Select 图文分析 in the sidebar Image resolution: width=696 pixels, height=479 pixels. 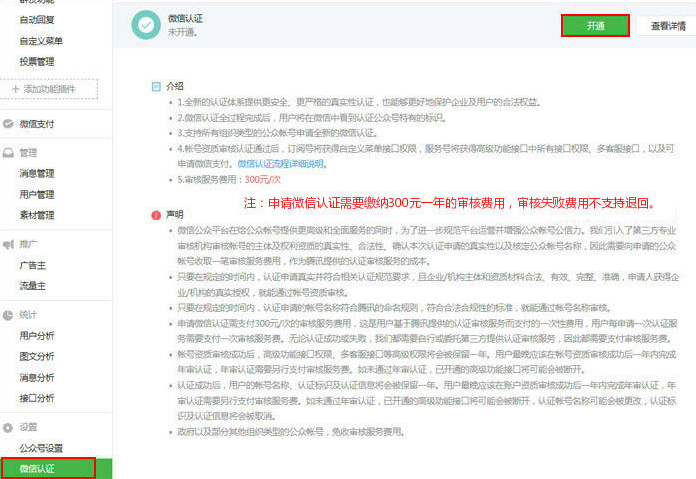click(x=37, y=356)
